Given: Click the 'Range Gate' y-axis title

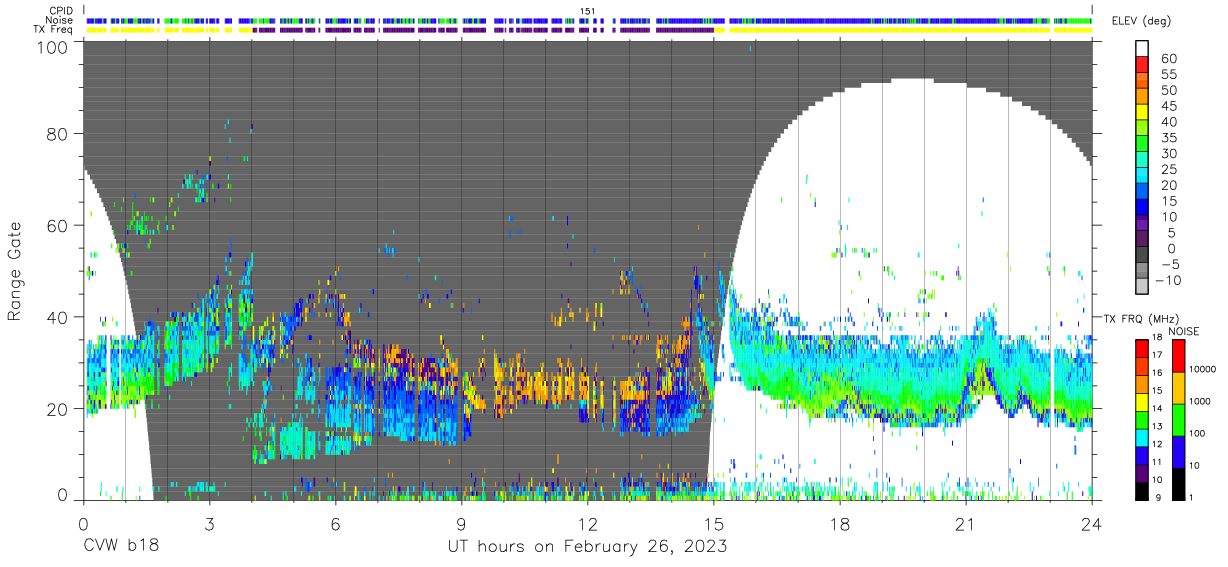Looking at the screenshot, I should pos(14,272).
